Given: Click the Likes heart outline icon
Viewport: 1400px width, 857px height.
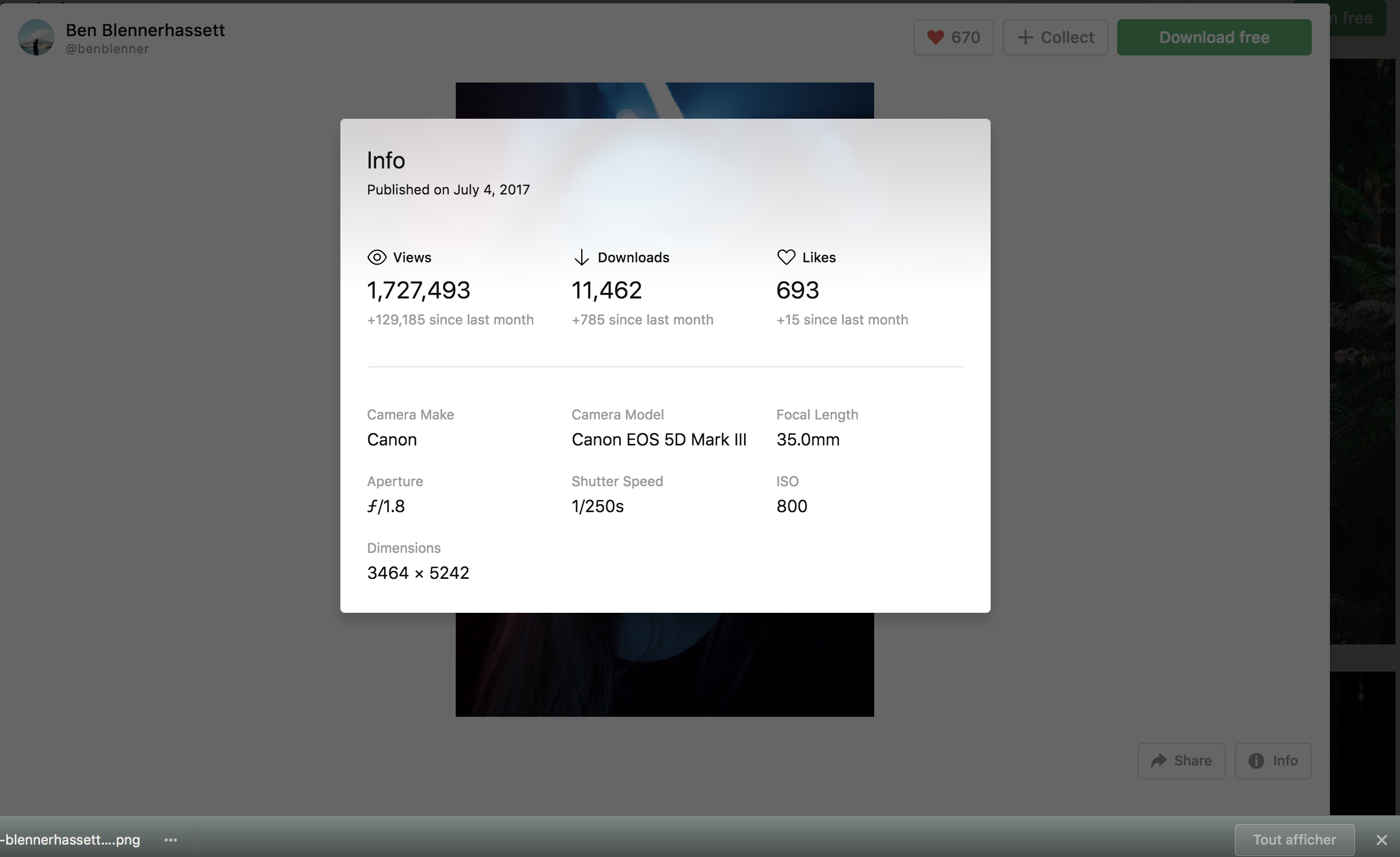Looking at the screenshot, I should pos(786,257).
